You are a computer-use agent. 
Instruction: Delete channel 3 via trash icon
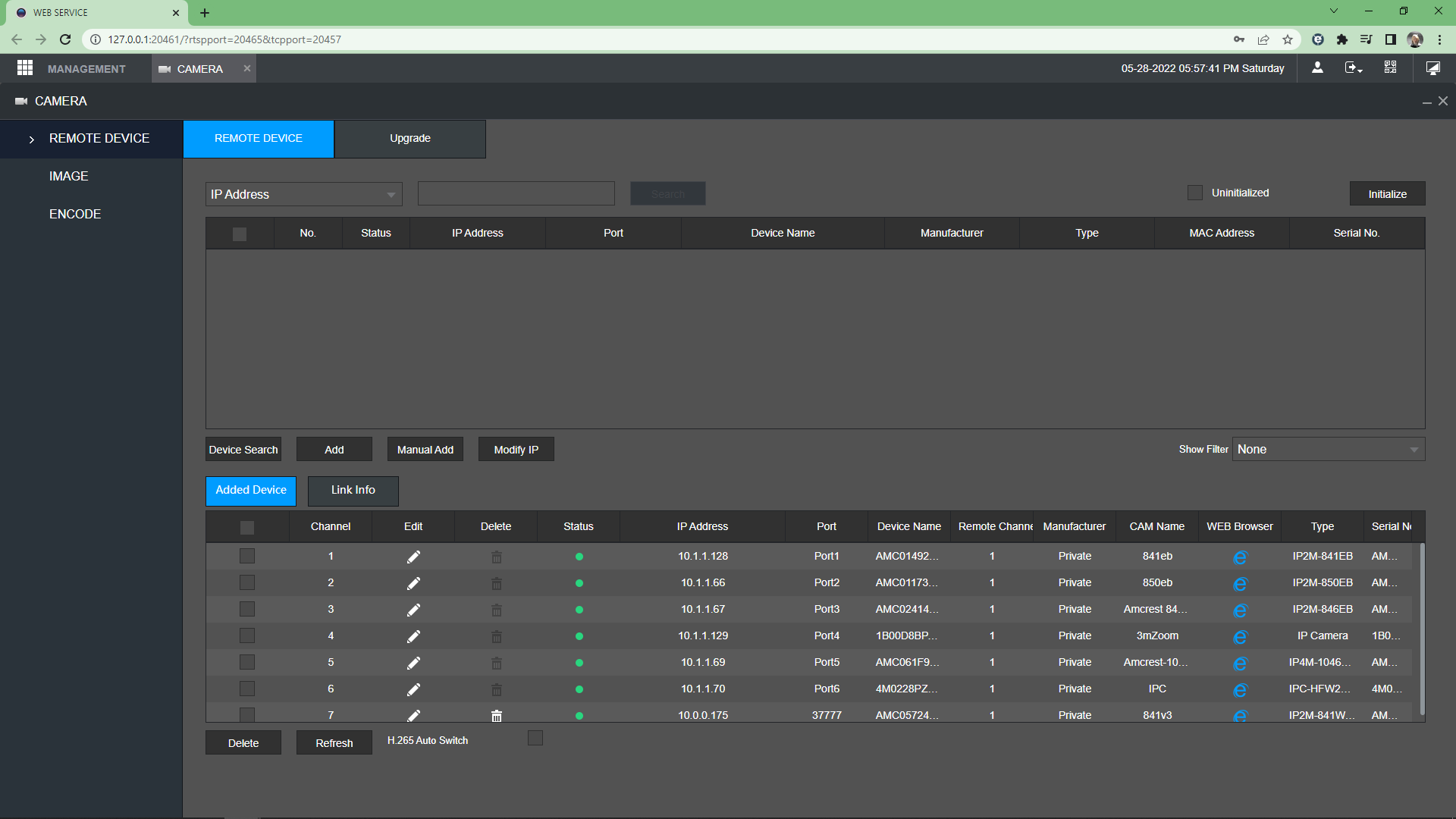[x=497, y=610]
